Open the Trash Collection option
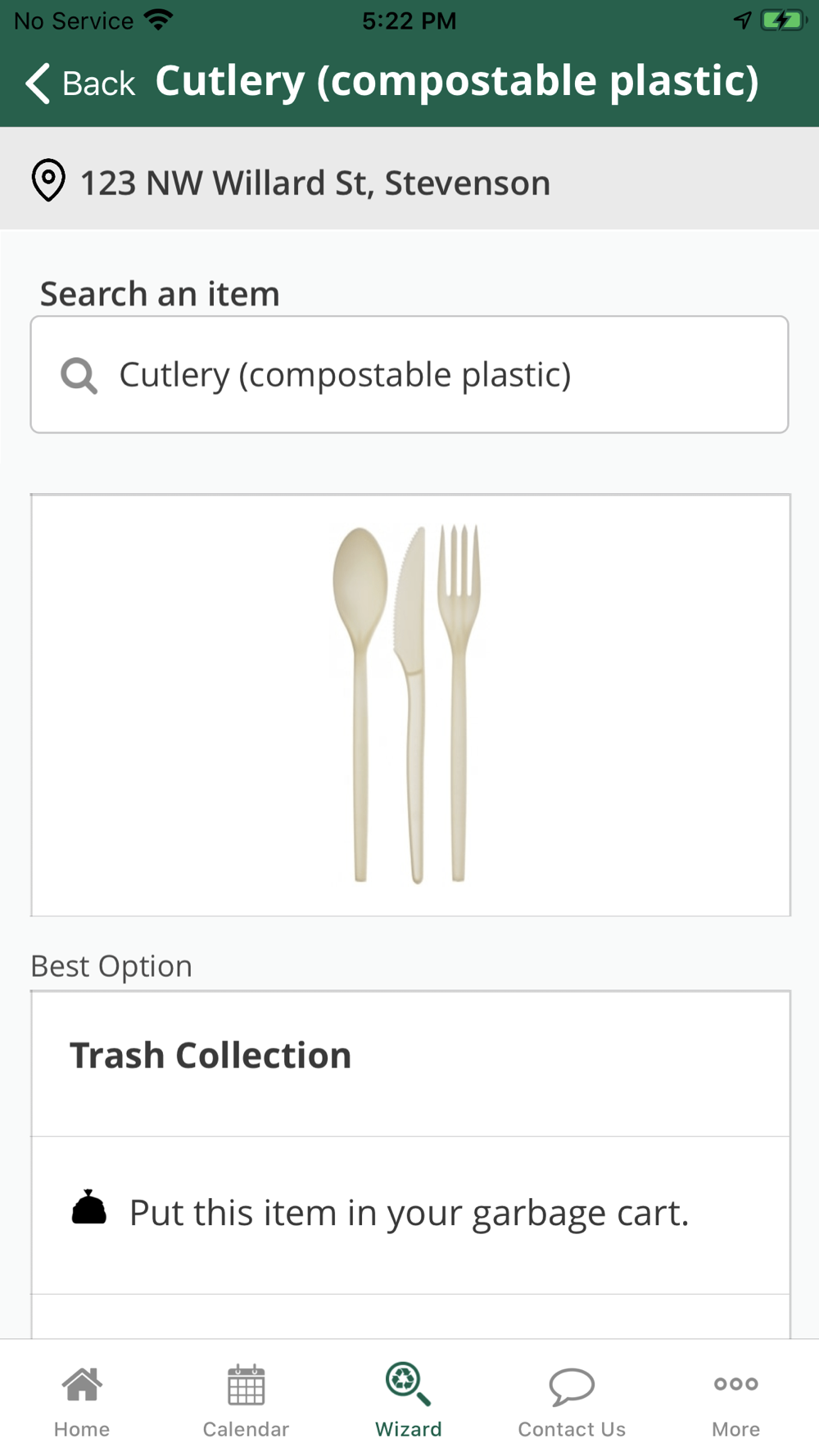819x1456 pixels. point(410,1064)
